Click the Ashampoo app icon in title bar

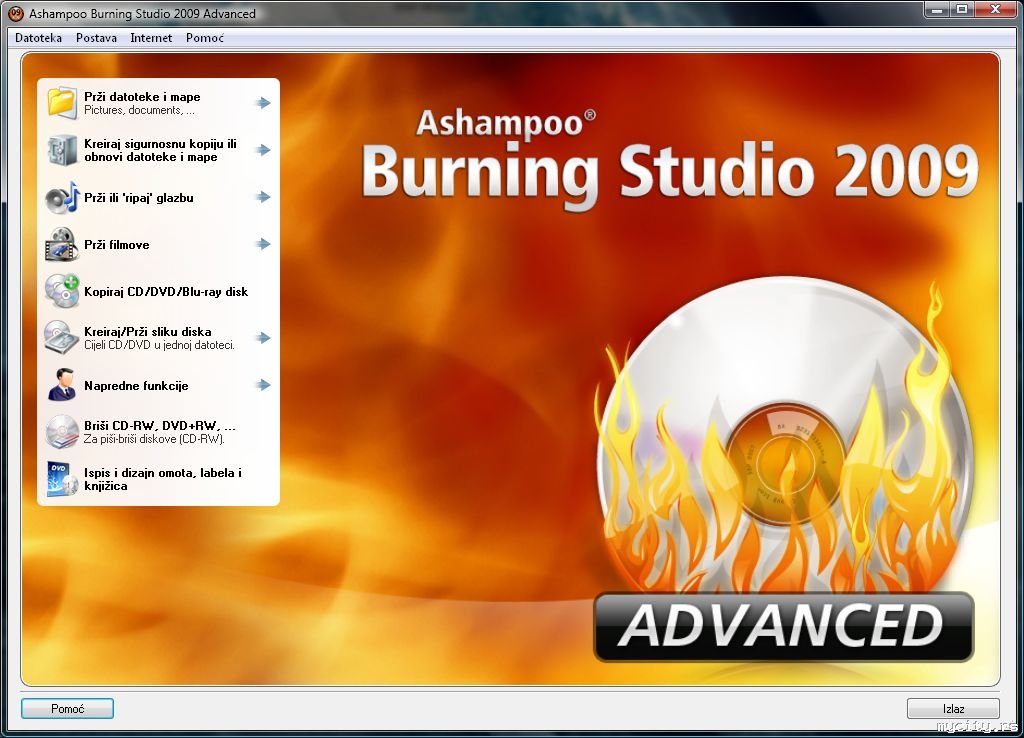15,13
